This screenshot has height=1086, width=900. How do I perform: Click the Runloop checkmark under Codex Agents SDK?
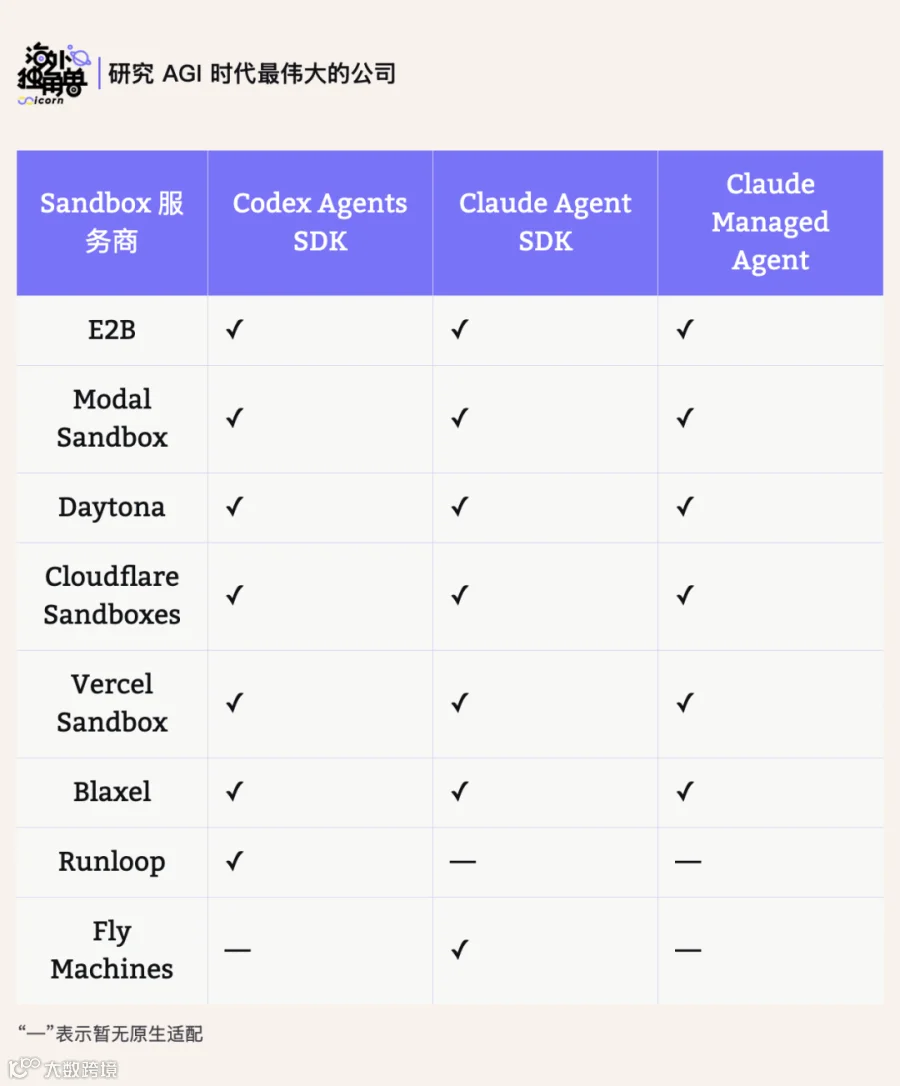tap(235, 861)
